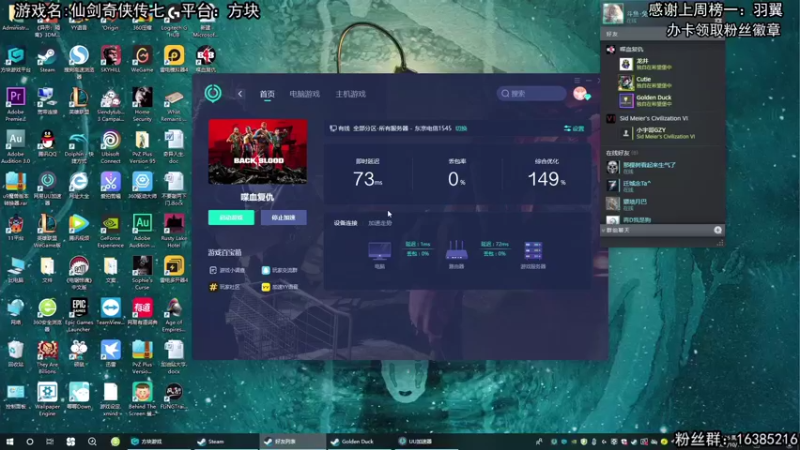The width and height of the screenshot is (800, 450).
Task: Switch to the 电脑游戏 PC games tab
Action: 305,94
